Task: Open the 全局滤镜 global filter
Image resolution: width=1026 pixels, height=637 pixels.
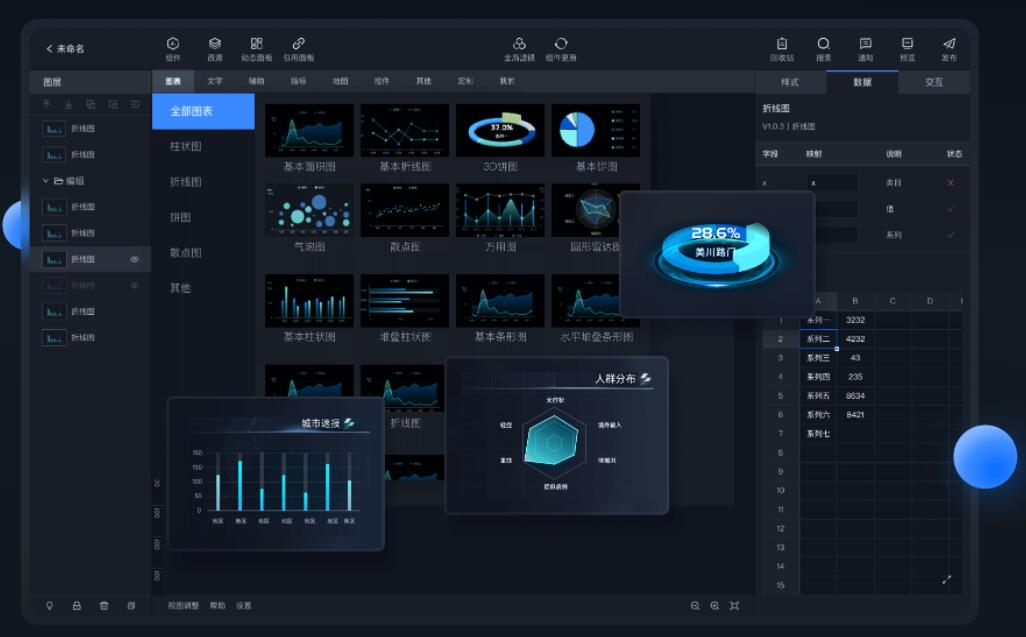Action: click(519, 44)
